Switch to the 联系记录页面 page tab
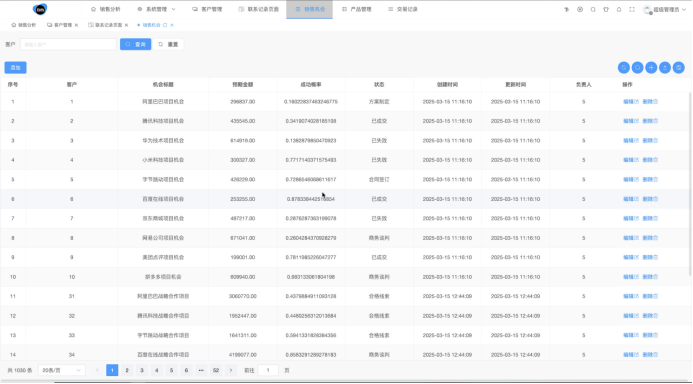Screen dimensions: 693x384 [x=105, y=25]
